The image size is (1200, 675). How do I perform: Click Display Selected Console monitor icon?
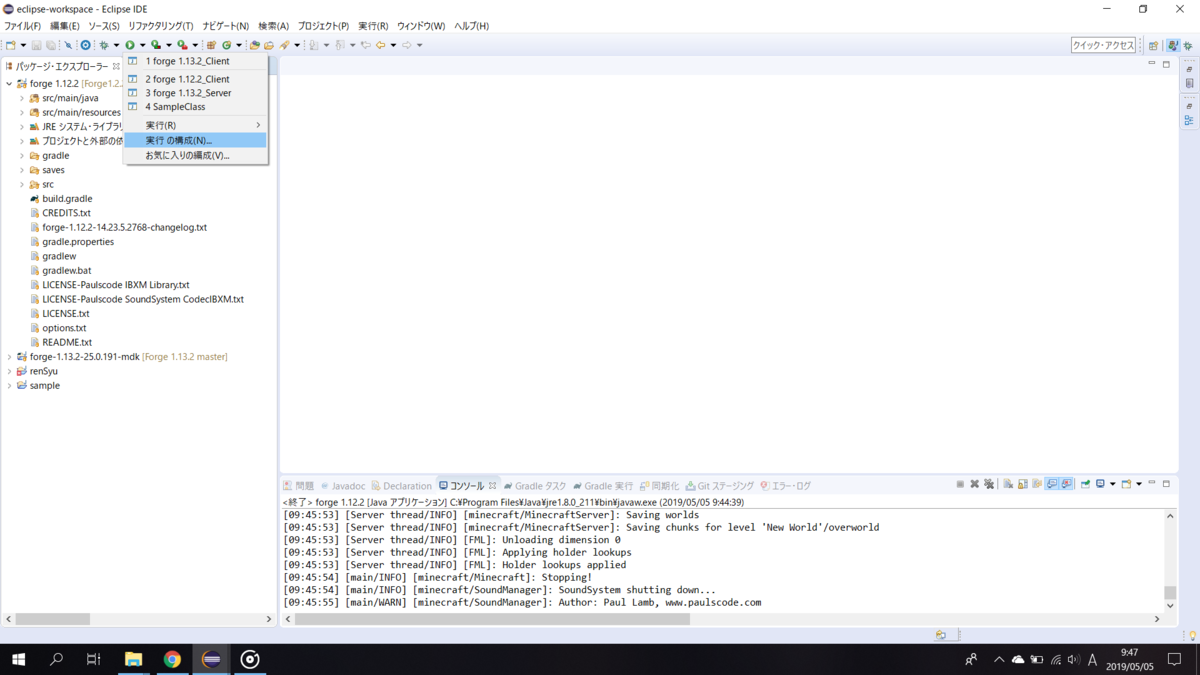(x=1100, y=484)
